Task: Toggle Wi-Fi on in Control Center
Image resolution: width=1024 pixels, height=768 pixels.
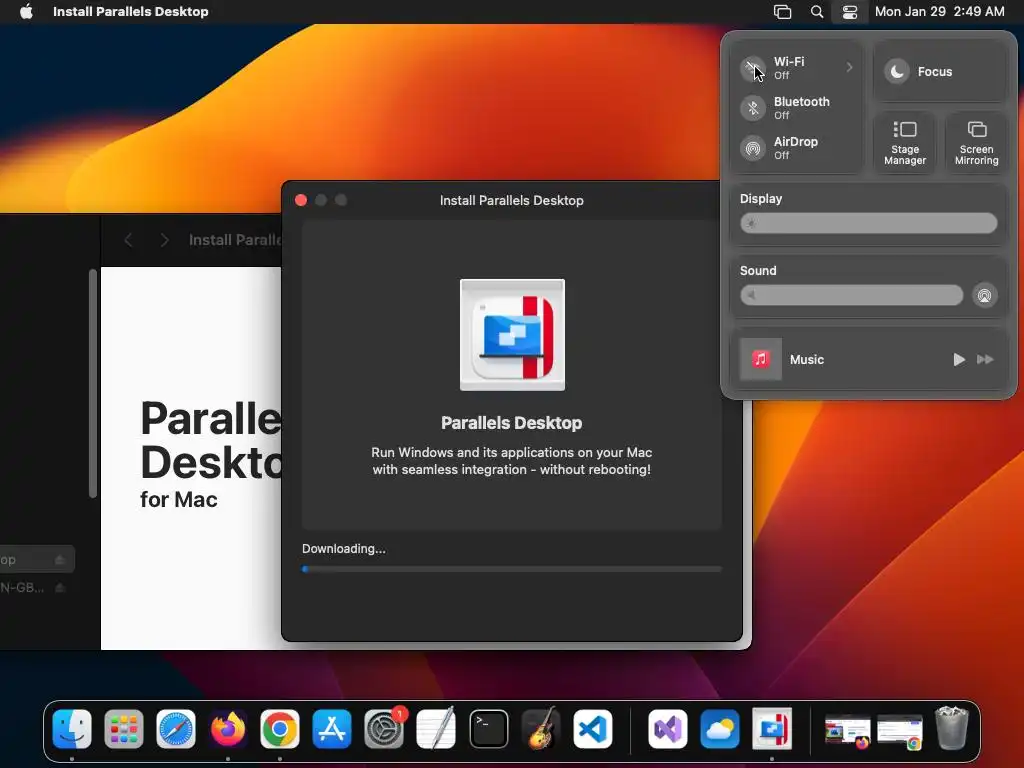Action: pyautogui.click(x=753, y=68)
